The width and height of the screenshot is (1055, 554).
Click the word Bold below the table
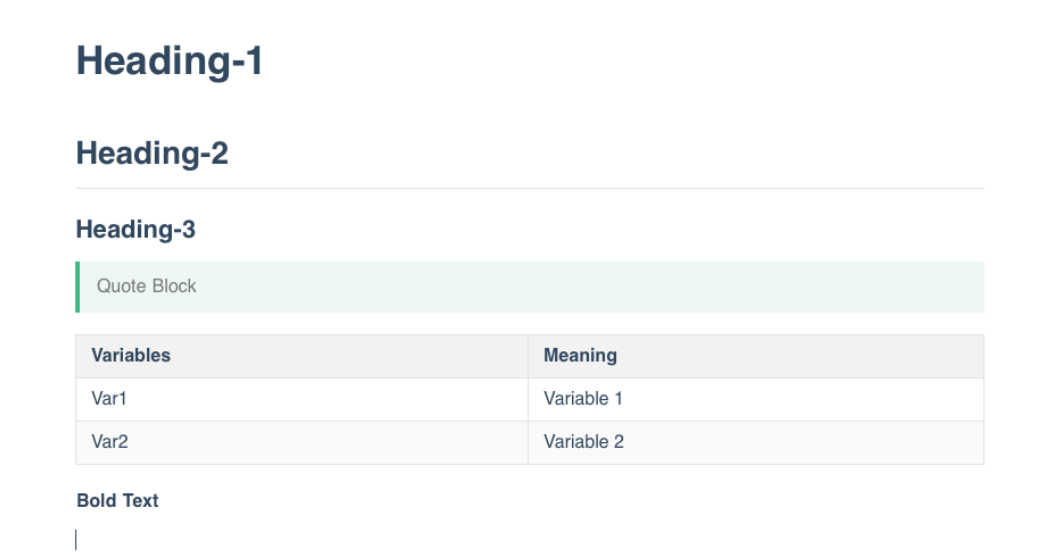(x=96, y=500)
